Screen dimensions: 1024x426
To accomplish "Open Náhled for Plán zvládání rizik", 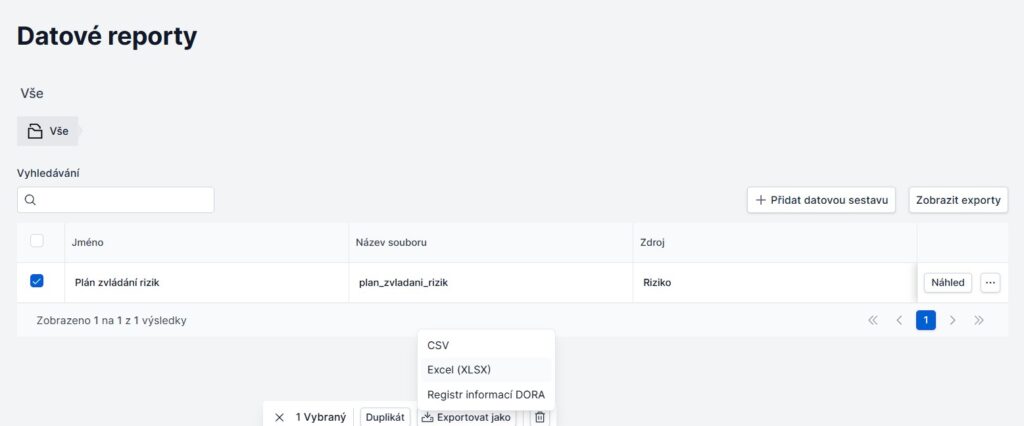I will coord(947,283).
